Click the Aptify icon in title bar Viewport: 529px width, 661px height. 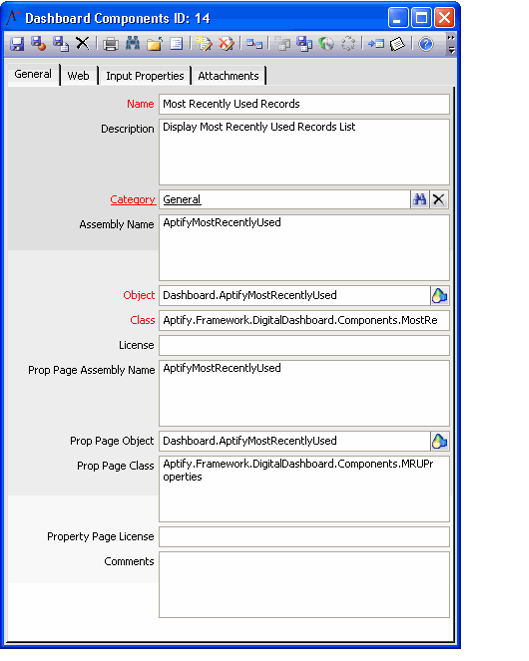point(13,17)
